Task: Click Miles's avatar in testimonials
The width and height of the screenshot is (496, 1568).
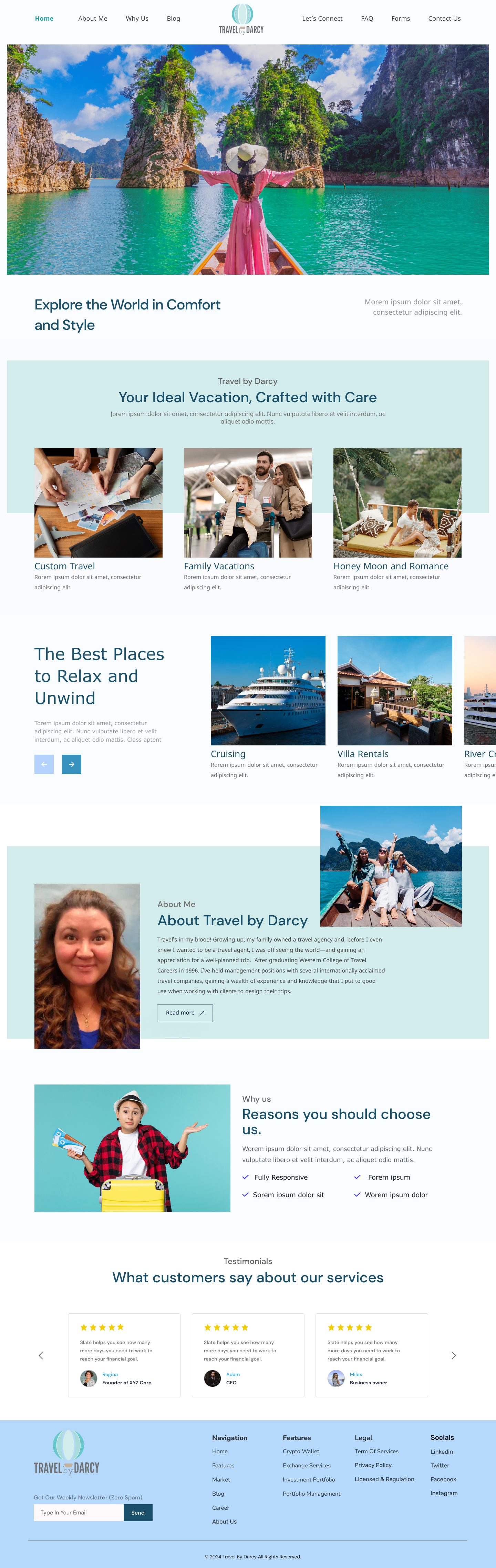Action: 336,1378
